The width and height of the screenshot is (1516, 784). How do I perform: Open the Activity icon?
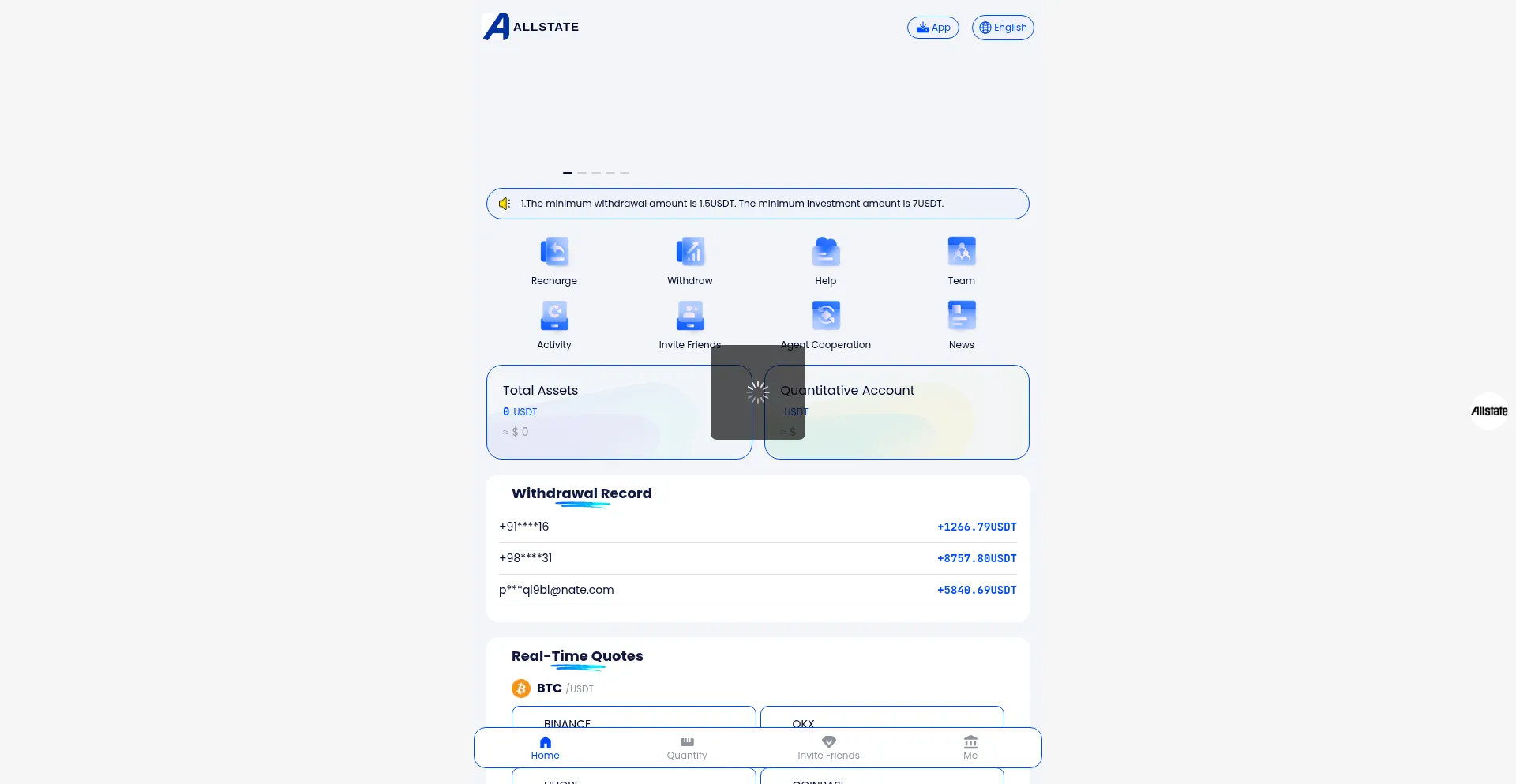point(554,317)
